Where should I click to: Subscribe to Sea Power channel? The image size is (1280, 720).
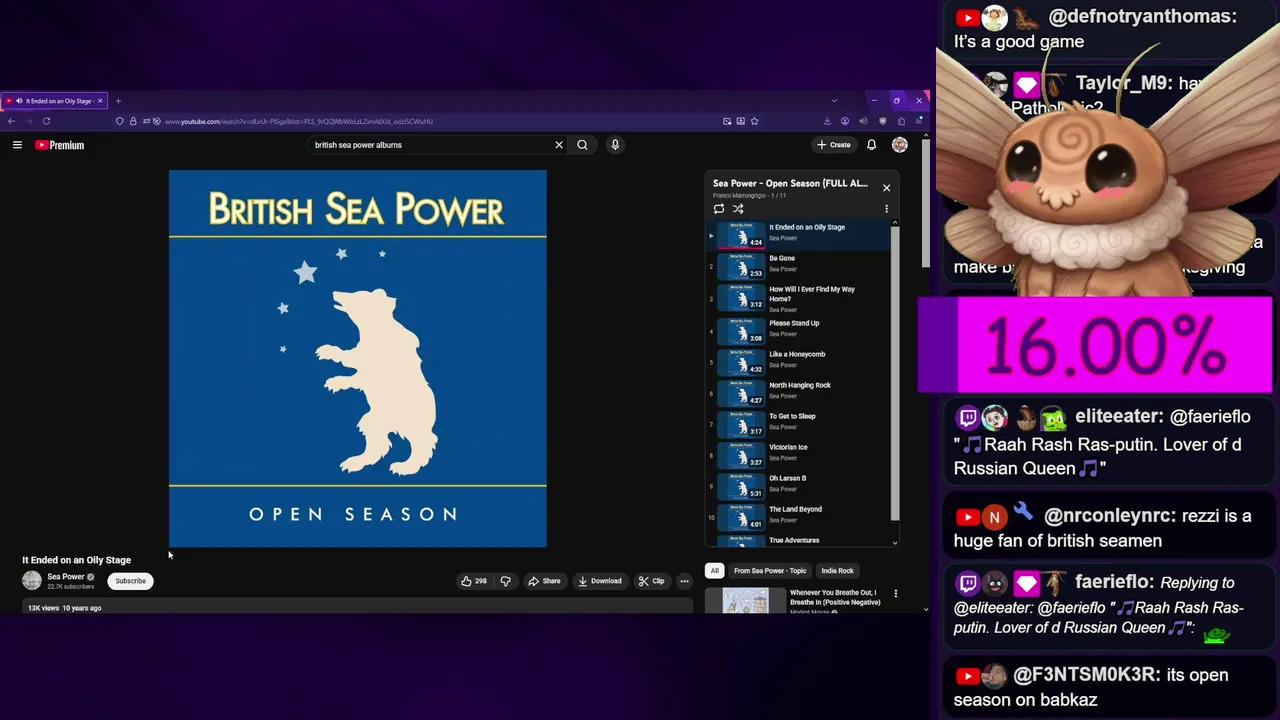(x=130, y=581)
